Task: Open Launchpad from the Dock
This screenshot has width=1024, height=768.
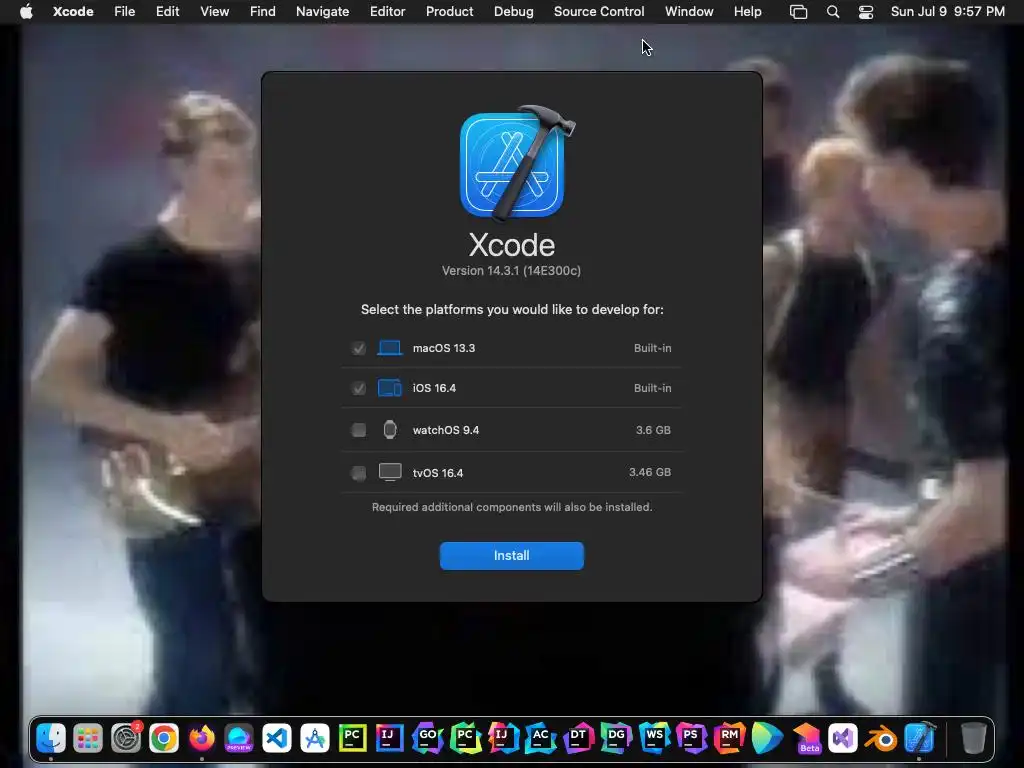Action: tap(88, 738)
